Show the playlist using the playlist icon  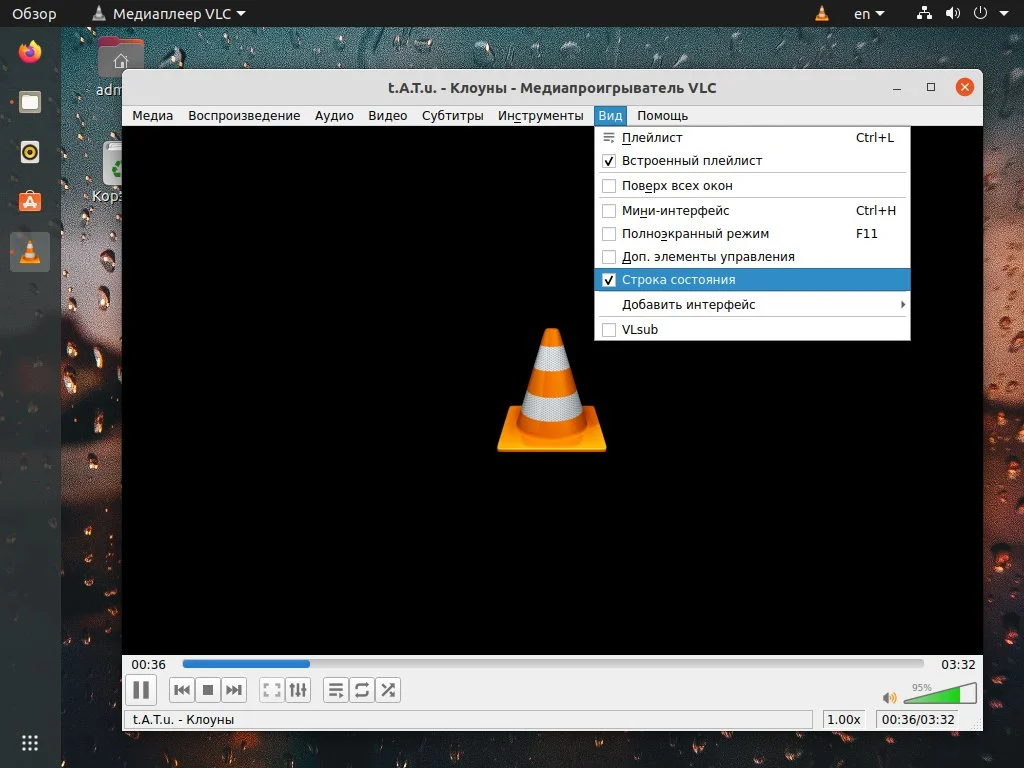point(335,689)
